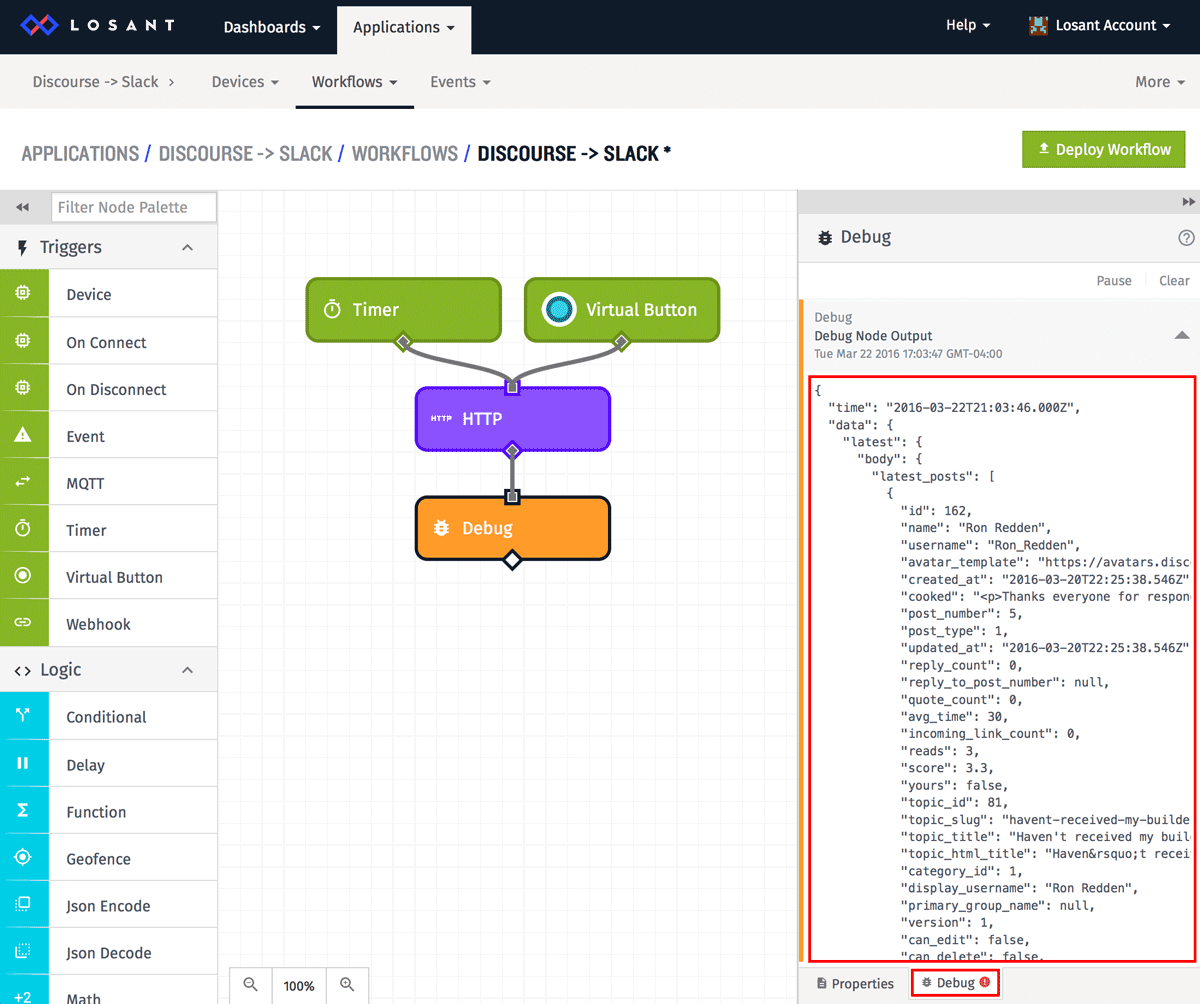Image resolution: width=1200 pixels, height=1004 pixels.
Task: Open the Workflows menu
Action: coord(355,82)
